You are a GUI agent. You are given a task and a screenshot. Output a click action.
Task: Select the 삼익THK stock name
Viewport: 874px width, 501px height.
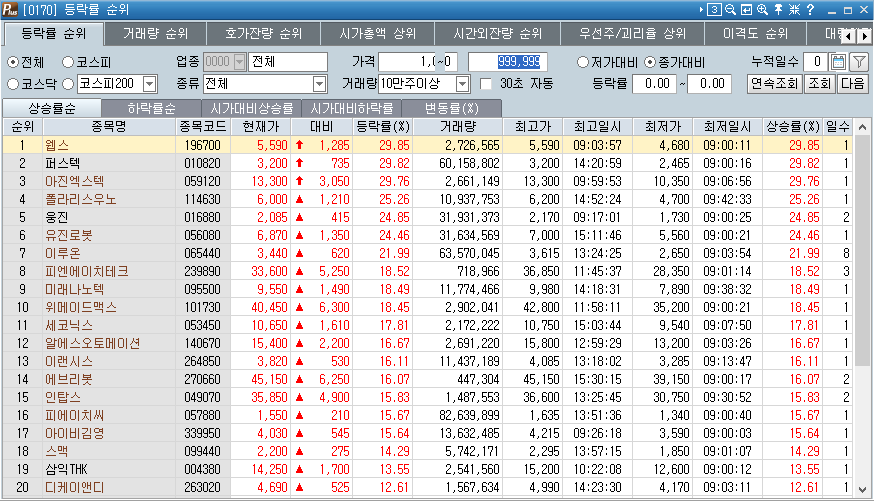point(66,469)
